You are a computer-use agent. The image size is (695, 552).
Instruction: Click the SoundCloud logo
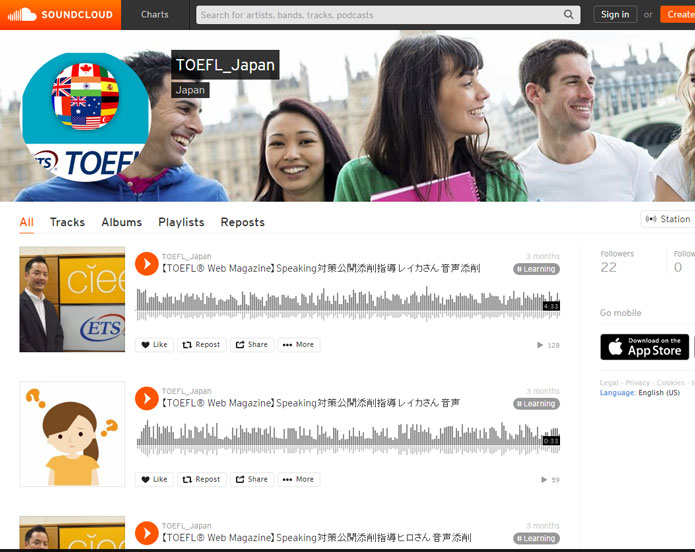coord(60,15)
